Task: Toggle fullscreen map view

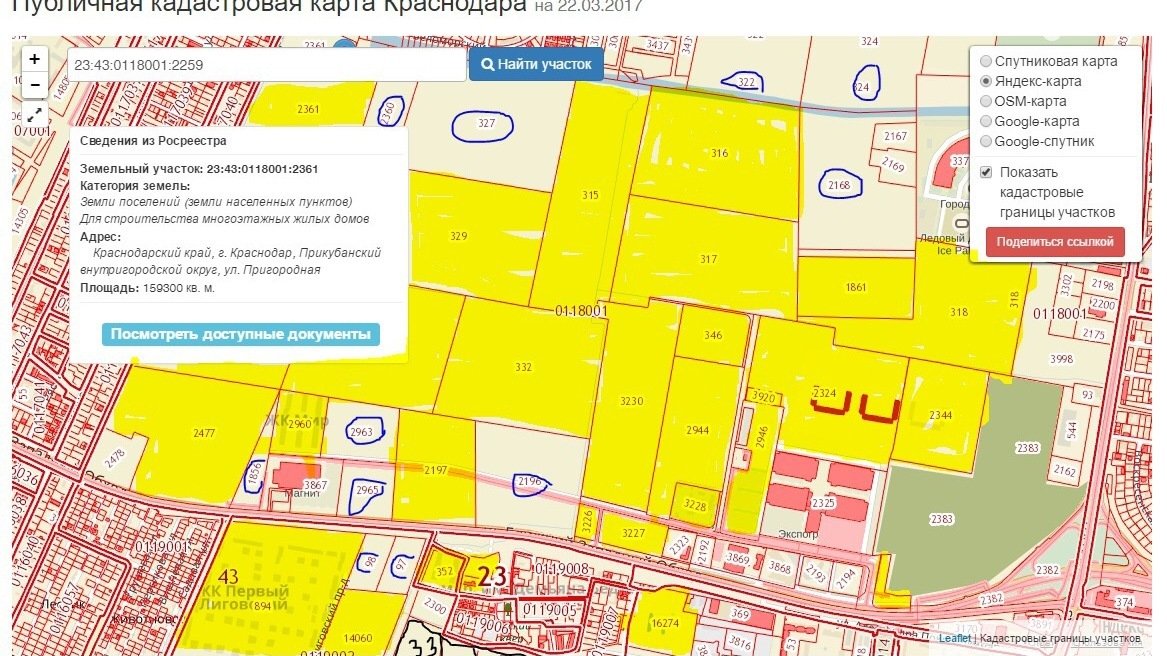Action: [x=34, y=115]
